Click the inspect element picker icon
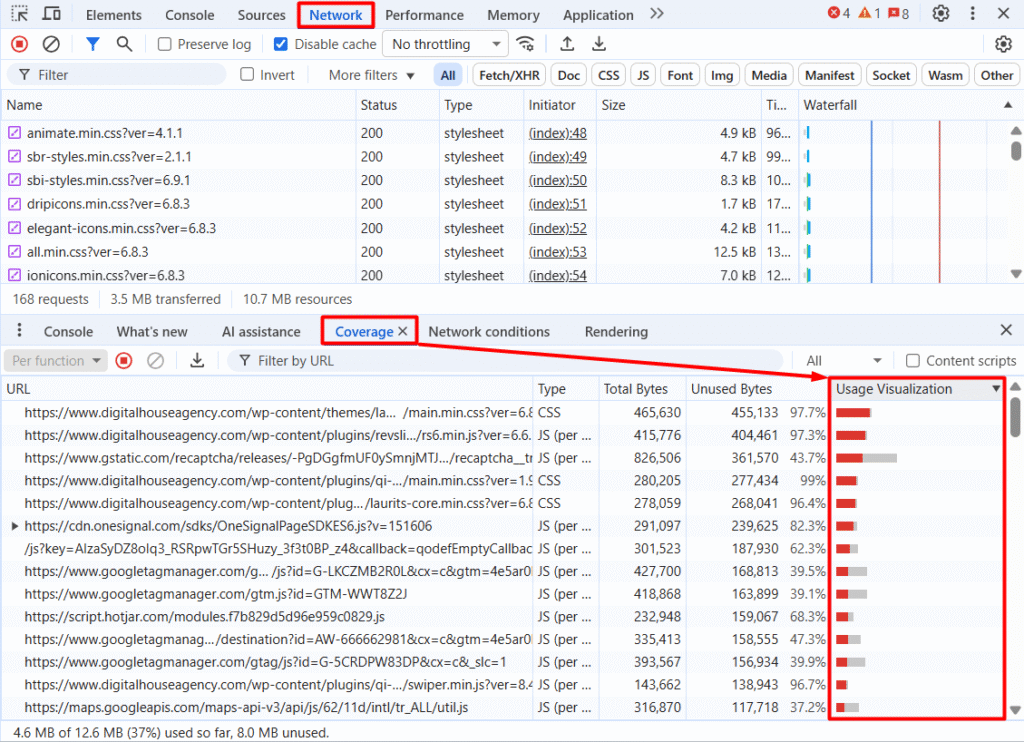This screenshot has height=742, width=1024. coord(19,14)
